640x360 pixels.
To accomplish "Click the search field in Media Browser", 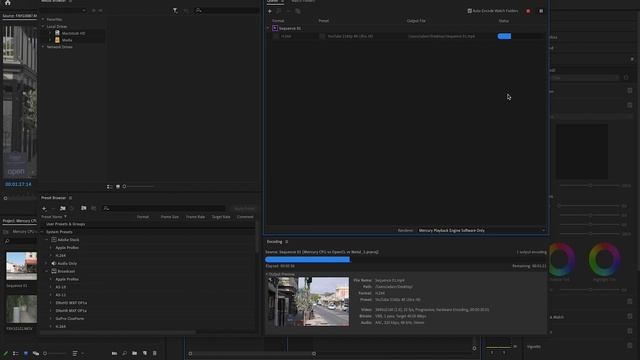I will click(227, 11).
